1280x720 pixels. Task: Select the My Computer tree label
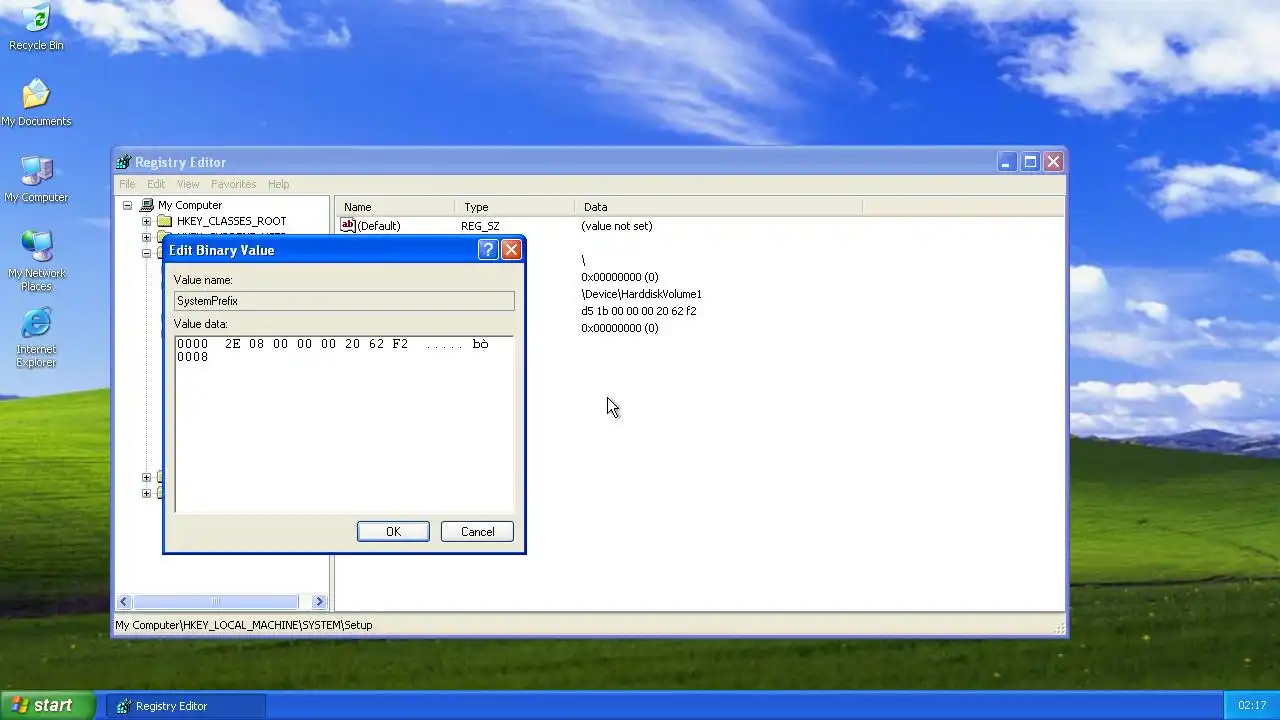click(190, 205)
